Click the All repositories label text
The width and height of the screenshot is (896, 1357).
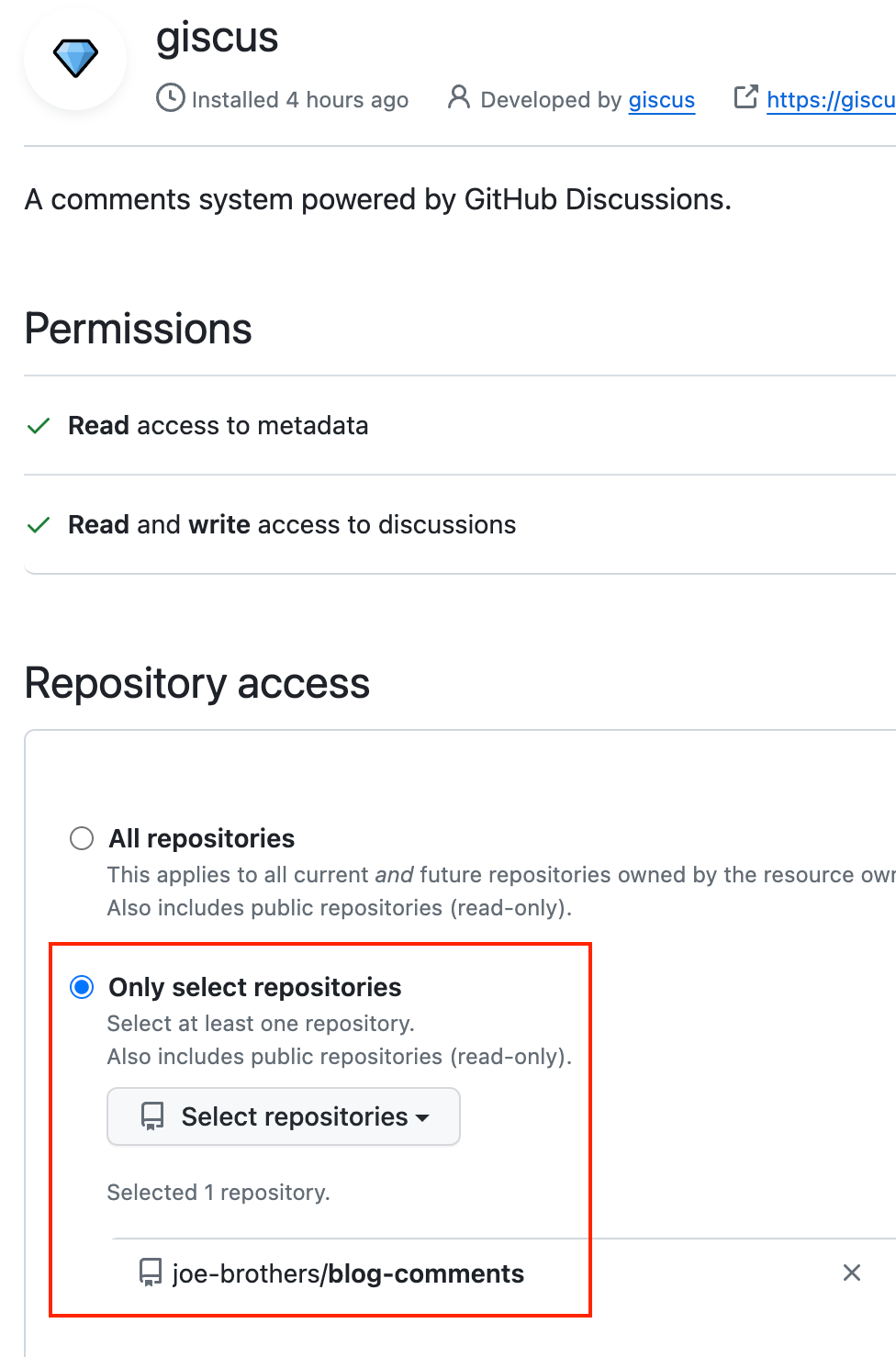coord(202,838)
